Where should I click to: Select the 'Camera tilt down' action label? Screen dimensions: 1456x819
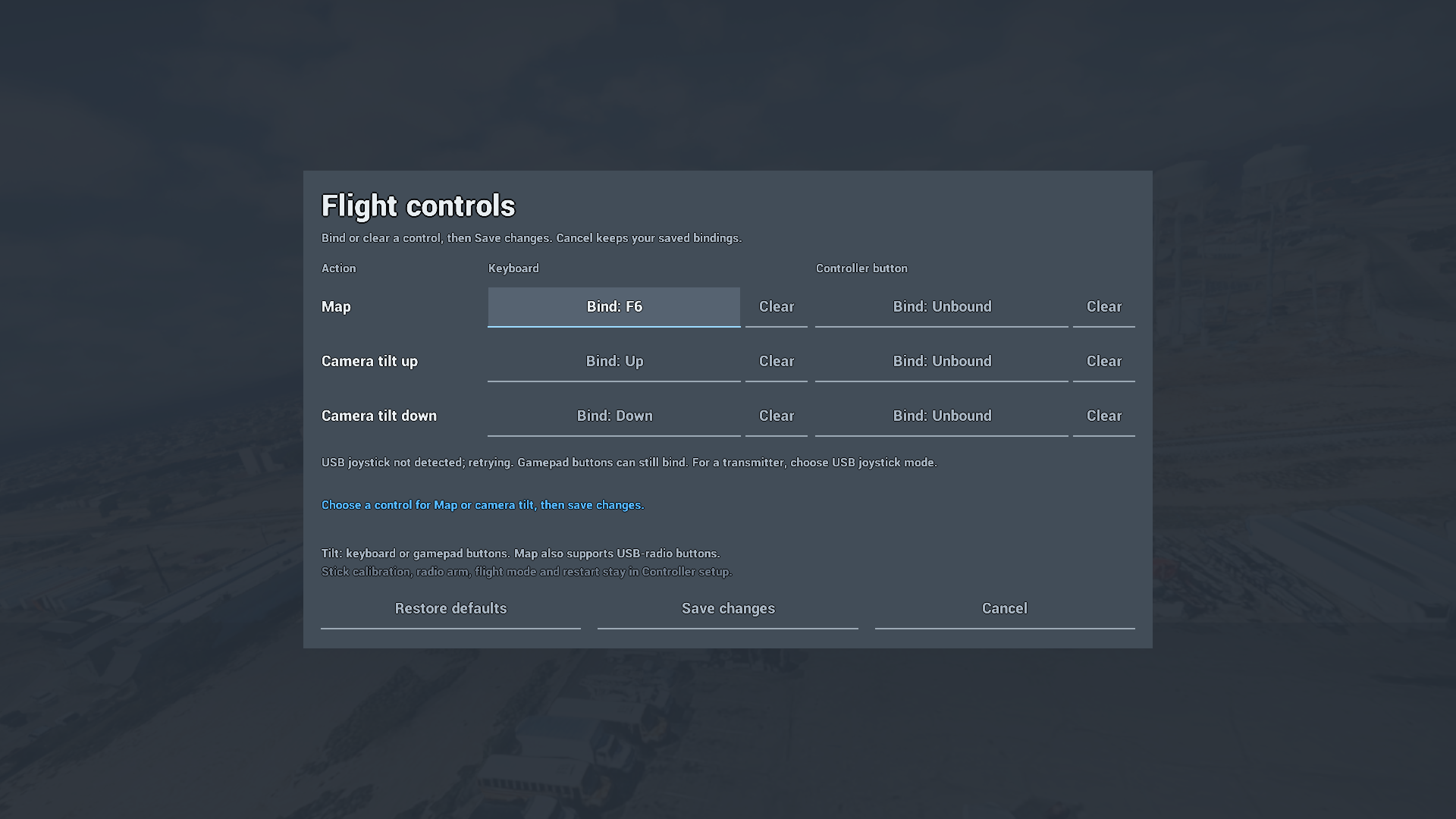tap(379, 416)
